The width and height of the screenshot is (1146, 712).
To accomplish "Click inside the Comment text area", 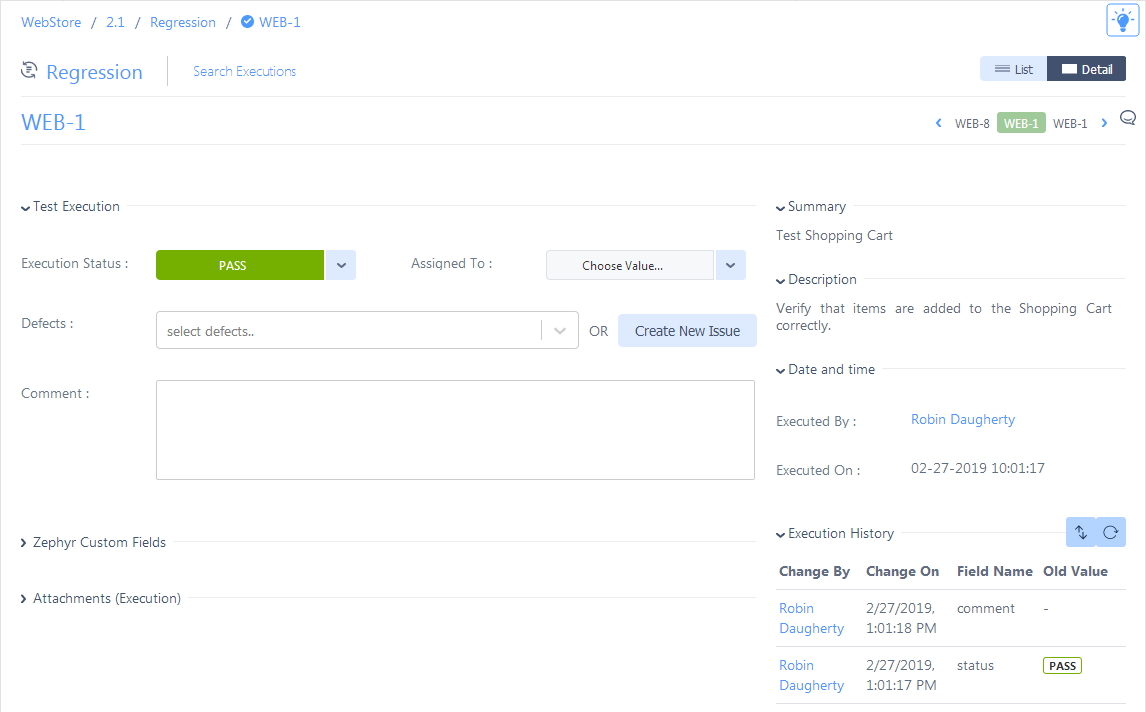I will pyautogui.click(x=455, y=430).
